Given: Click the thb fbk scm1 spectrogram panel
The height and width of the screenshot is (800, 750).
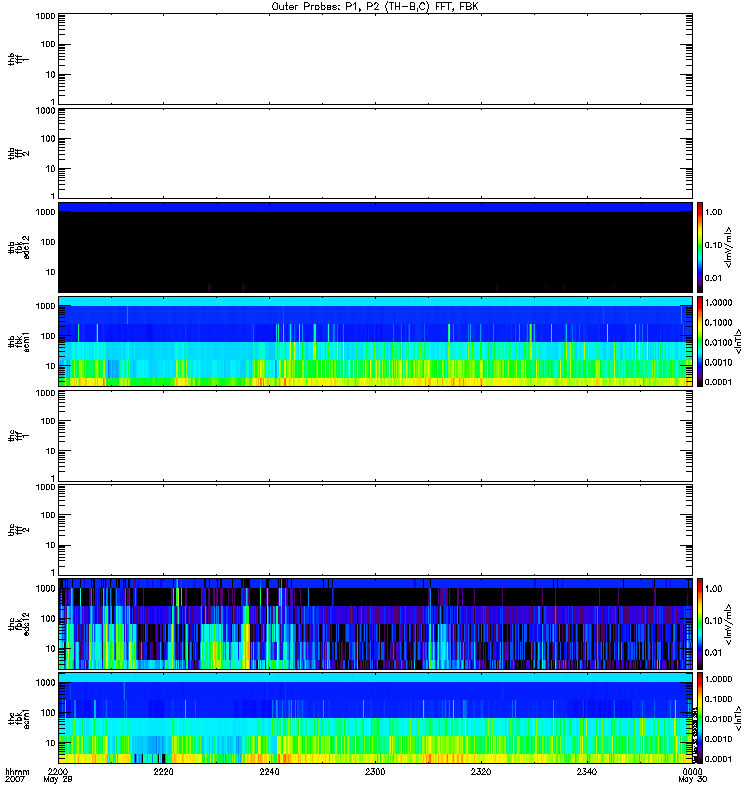Looking at the screenshot, I should coord(375,341).
